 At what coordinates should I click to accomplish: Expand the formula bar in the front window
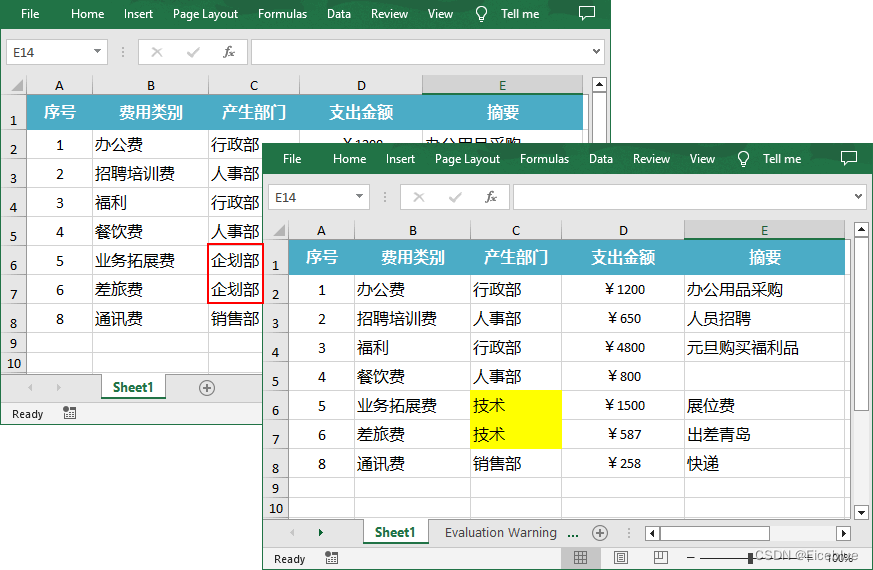[858, 196]
